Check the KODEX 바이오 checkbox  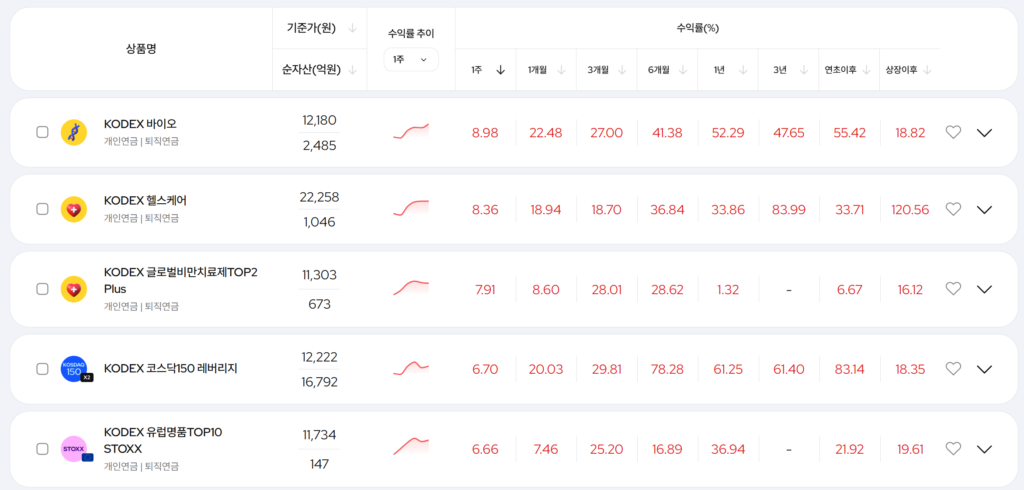42,132
